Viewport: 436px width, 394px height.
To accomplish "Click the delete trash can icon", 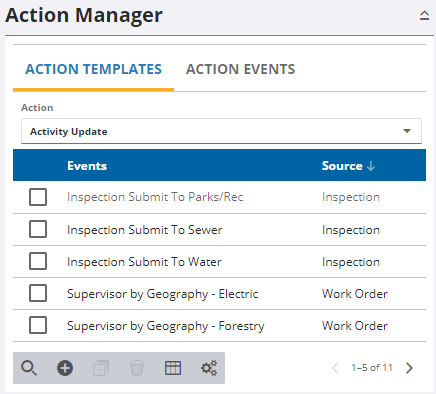I will point(137,368).
